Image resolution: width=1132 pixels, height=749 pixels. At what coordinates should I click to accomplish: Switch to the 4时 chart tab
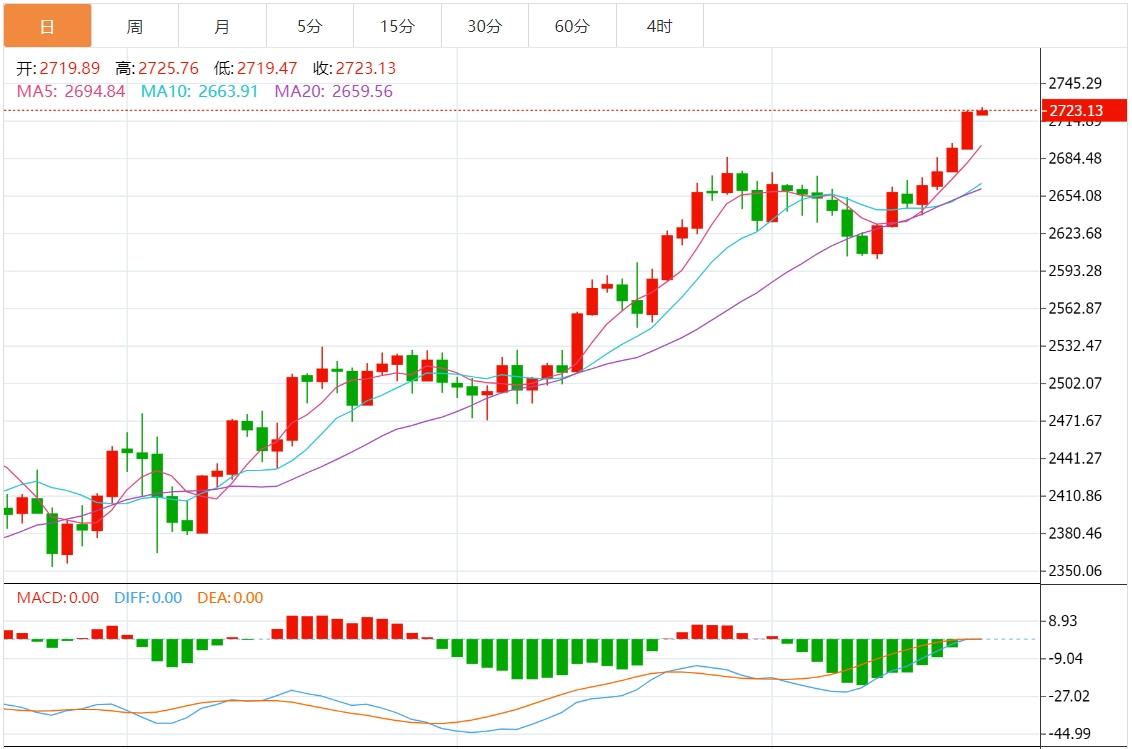pyautogui.click(x=659, y=26)
